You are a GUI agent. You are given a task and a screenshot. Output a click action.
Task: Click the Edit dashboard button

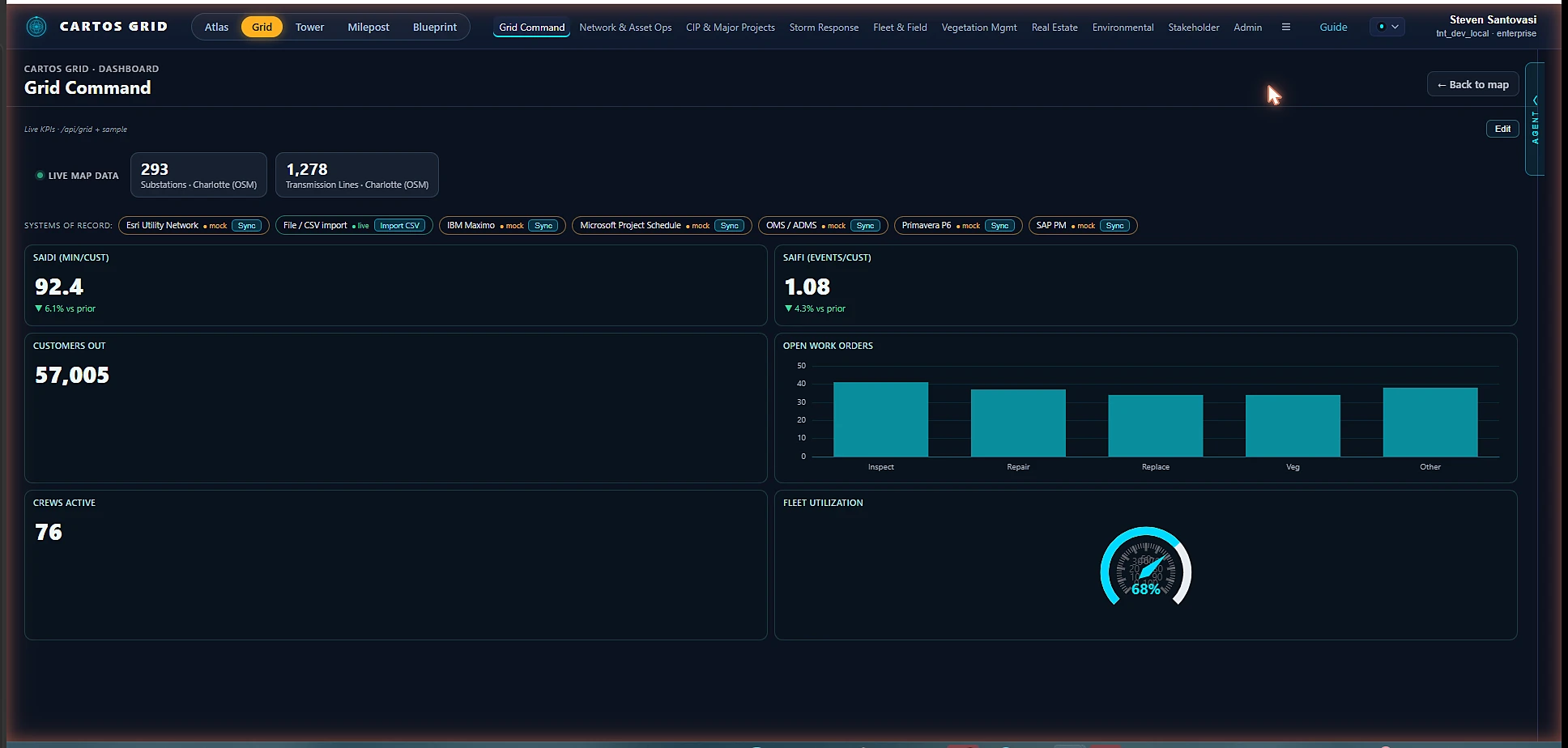point(1502,129)
